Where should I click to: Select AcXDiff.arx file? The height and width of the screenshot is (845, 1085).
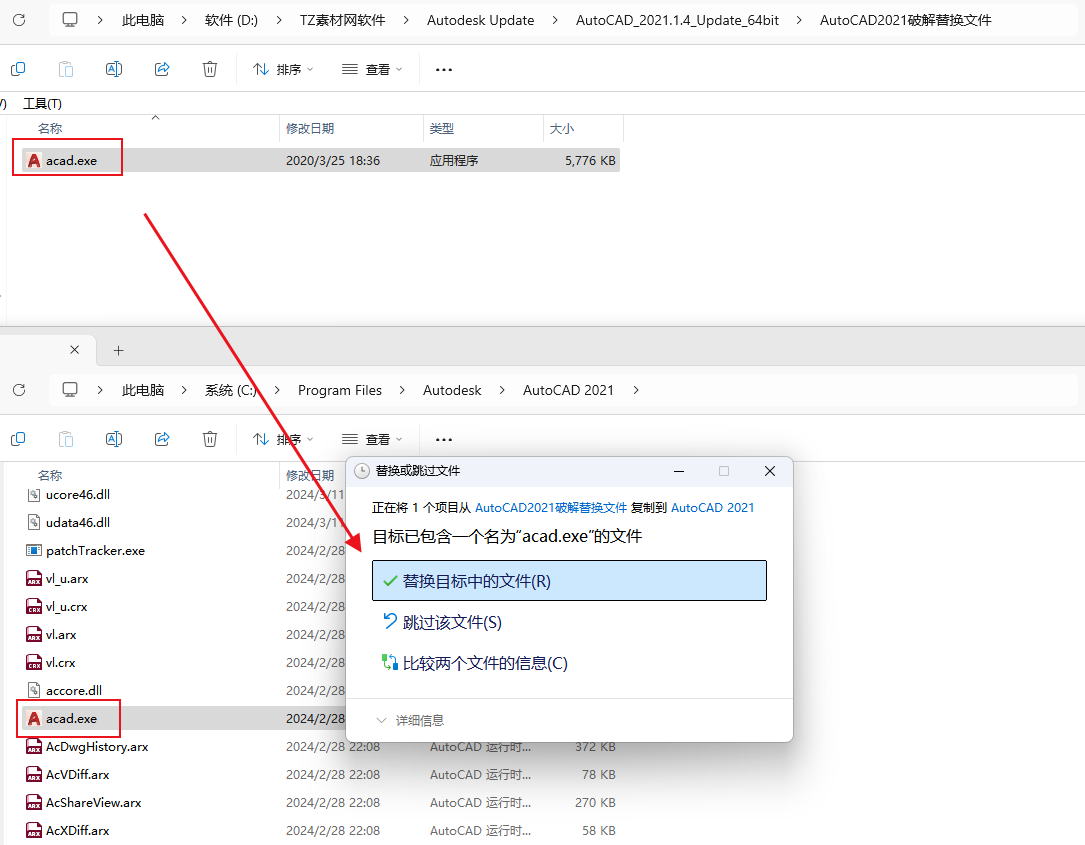(78, 830)
